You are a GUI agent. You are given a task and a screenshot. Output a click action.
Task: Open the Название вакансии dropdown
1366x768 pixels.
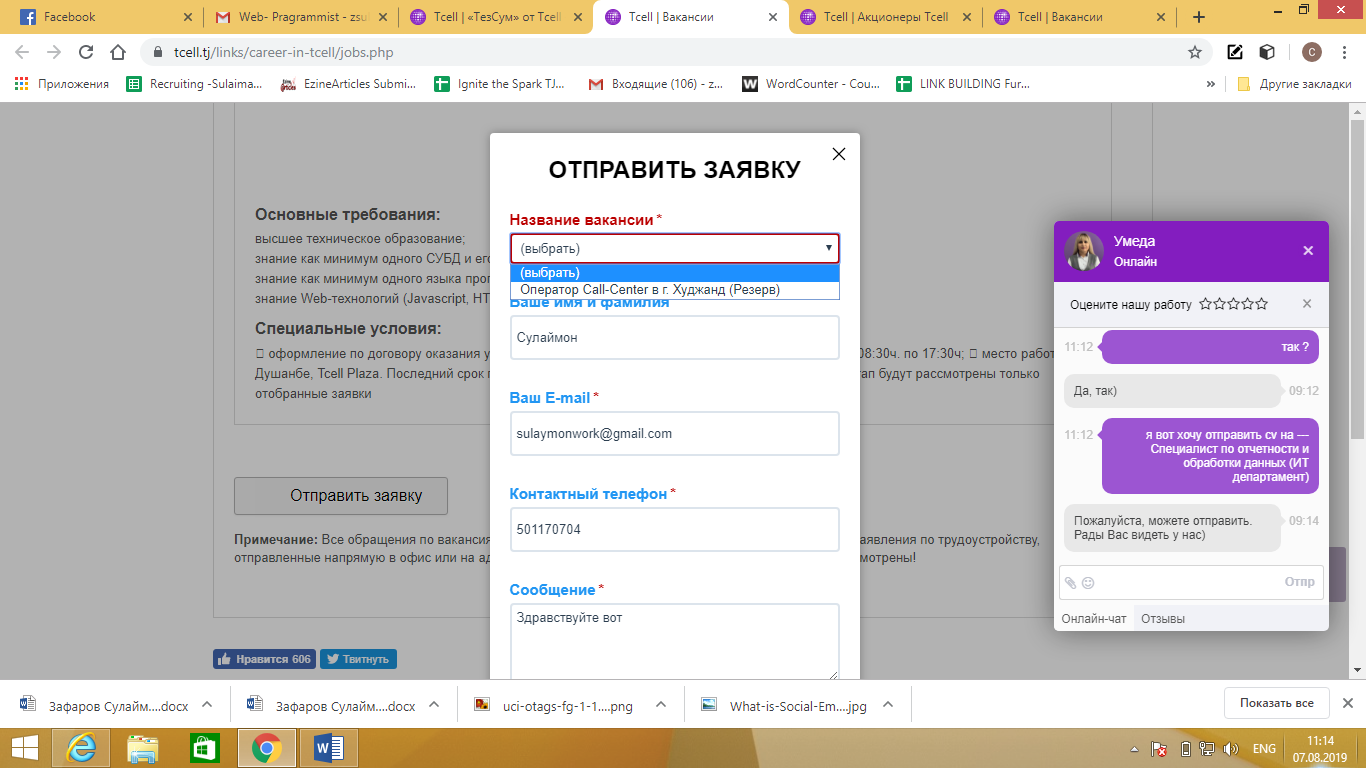click(x=675, y=248)
